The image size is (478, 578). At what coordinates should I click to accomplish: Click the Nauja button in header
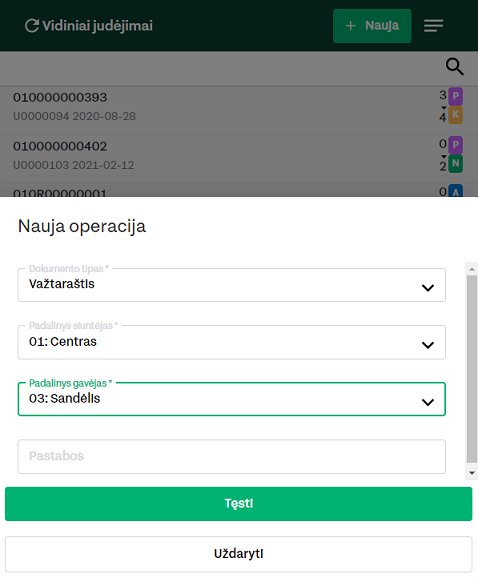372,26
